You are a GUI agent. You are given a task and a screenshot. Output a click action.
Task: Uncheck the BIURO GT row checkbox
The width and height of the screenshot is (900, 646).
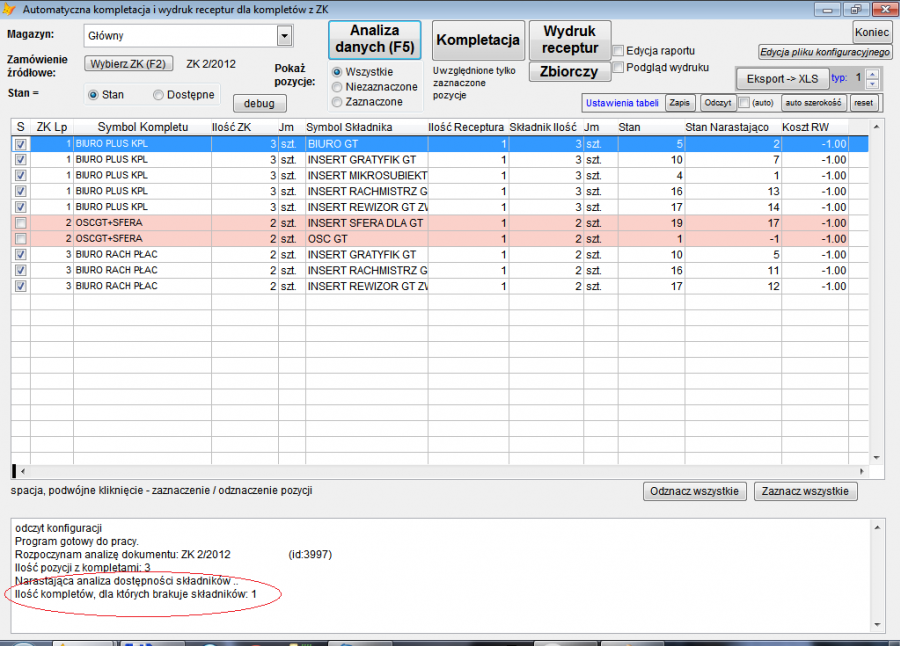pos(21,144)
